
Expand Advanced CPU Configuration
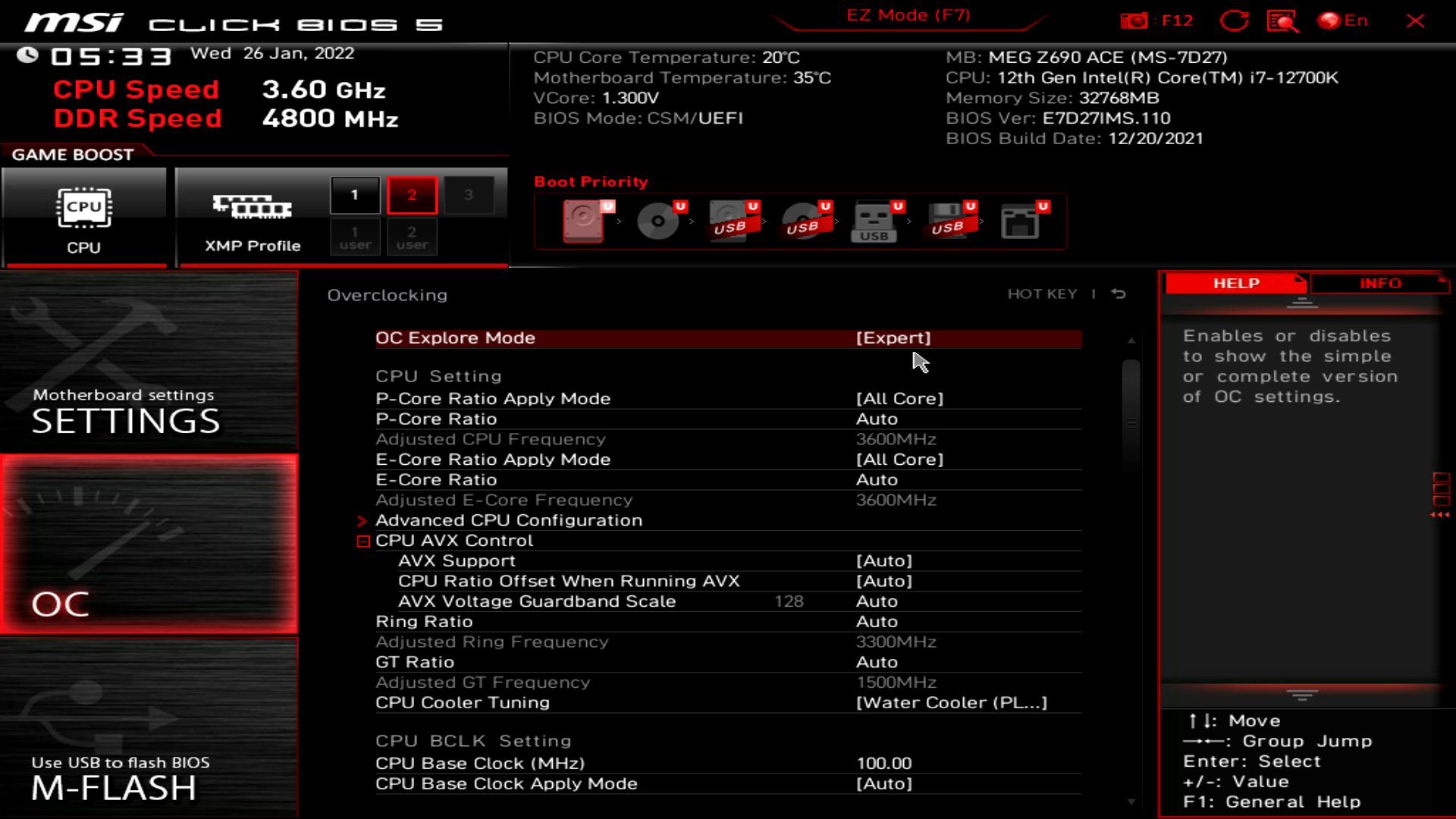pos(509,520)
